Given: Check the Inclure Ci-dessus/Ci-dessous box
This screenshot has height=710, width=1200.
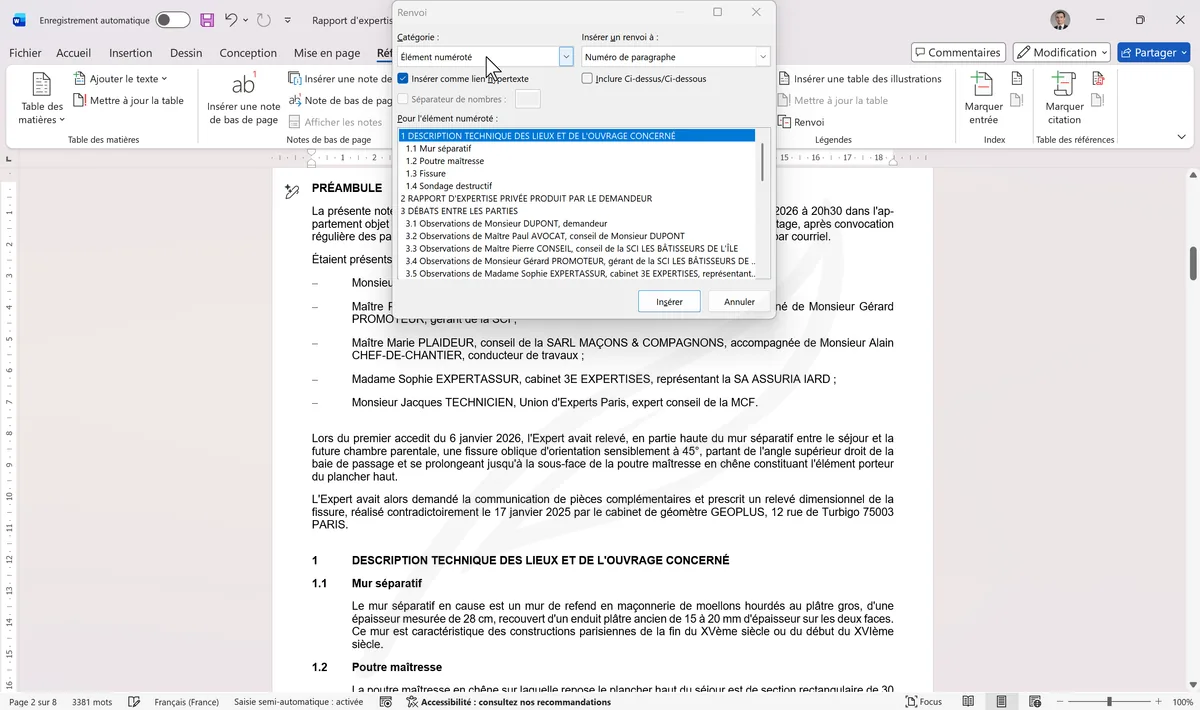Looking at the screenshot, I should pos(588,79).
